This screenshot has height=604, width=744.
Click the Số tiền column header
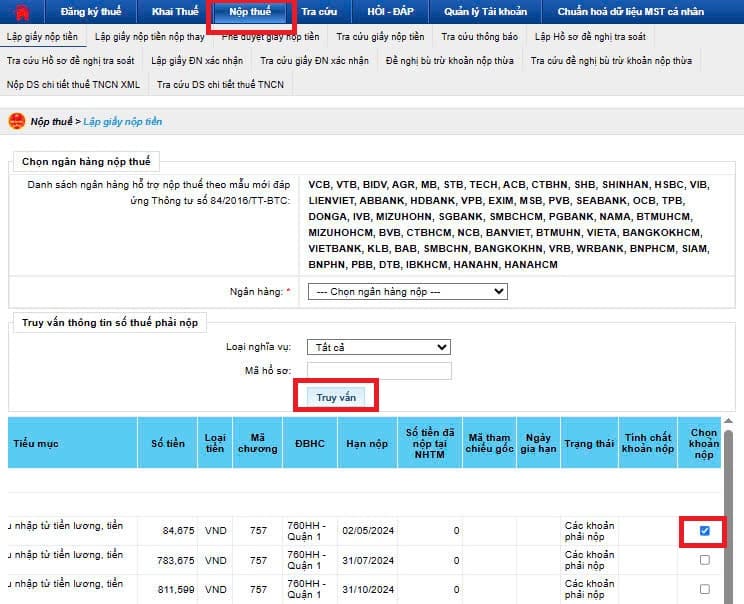tap(168, 443)
